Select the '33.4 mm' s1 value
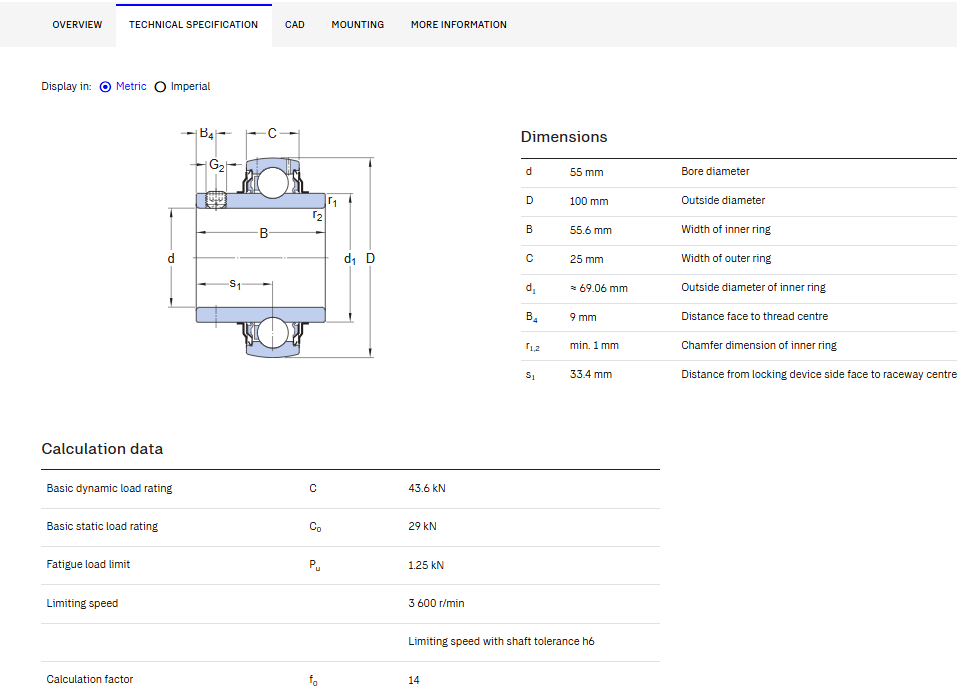957x693 pixels. 590,374
